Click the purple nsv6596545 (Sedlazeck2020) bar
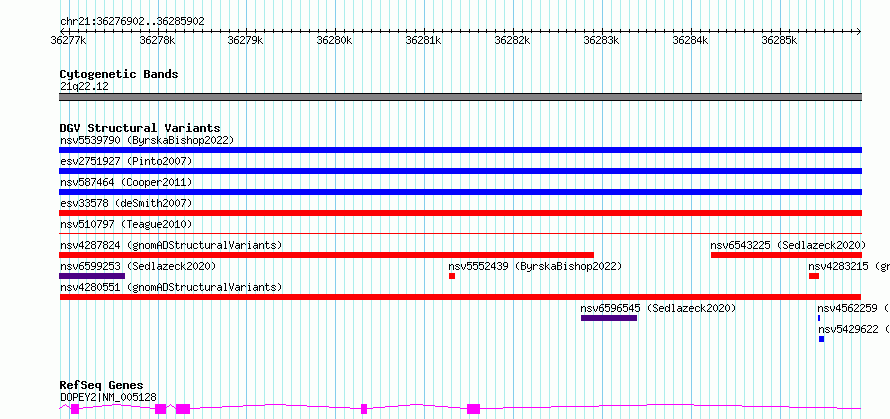890x419 pixels. tap(609, 318)
